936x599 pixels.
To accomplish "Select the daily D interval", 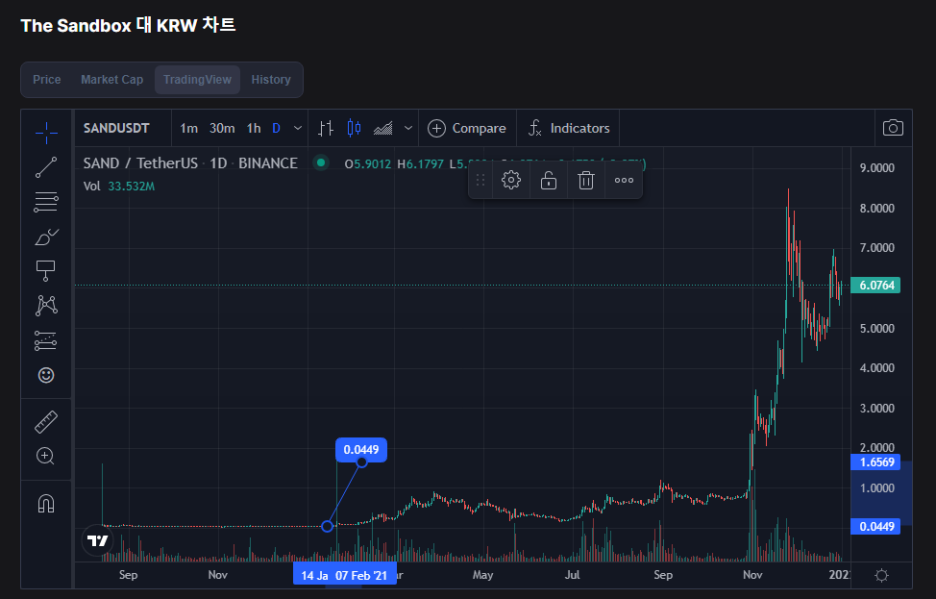I will (276, 128).
